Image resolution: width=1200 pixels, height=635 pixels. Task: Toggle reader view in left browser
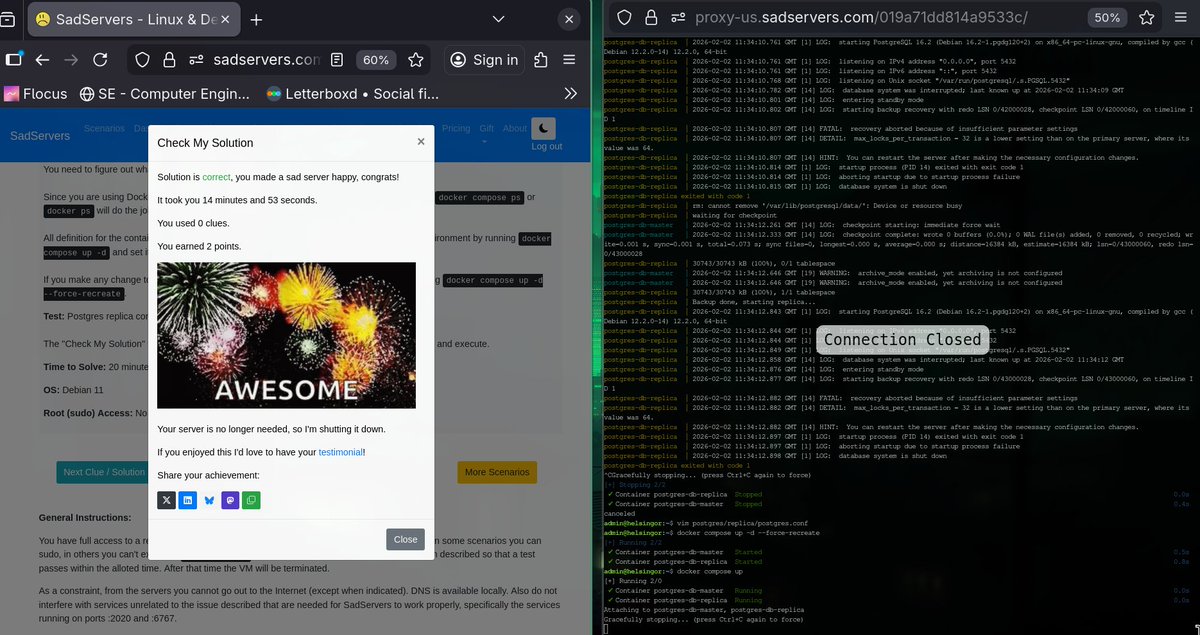(x=338, y=60)
